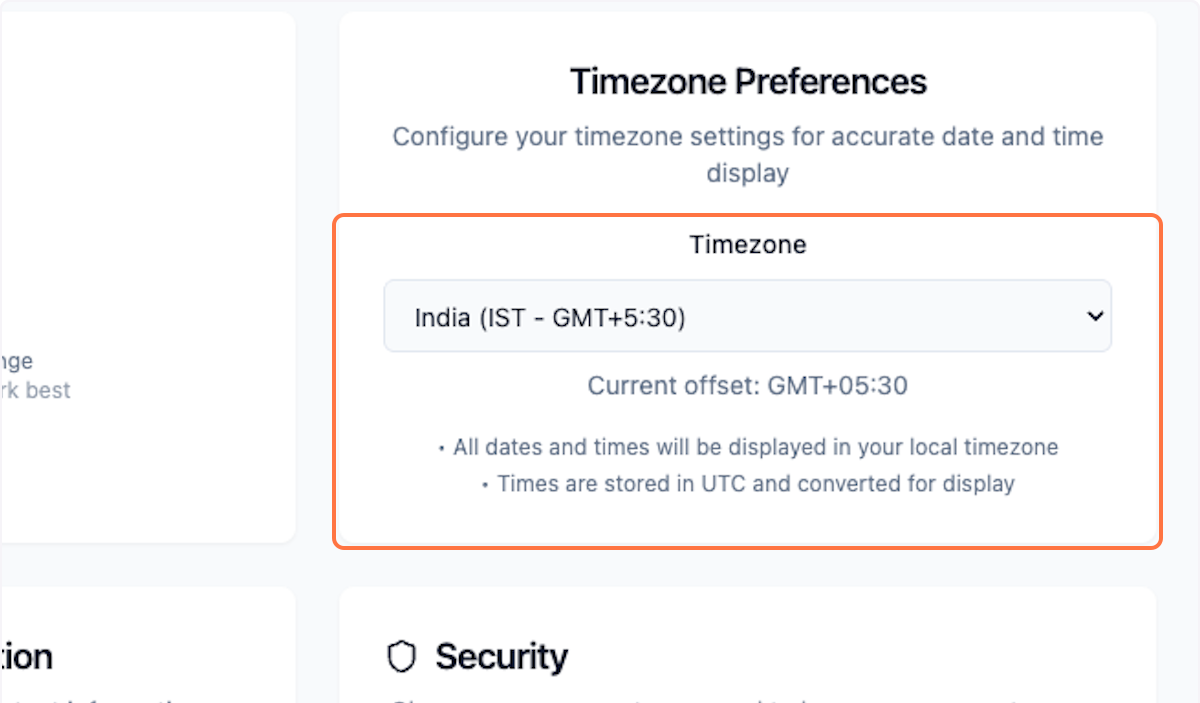Click the Timezone Preferences heading
Image resolution: width=1200 pixels, height=703 pixels.
click(x=747, y=81)
